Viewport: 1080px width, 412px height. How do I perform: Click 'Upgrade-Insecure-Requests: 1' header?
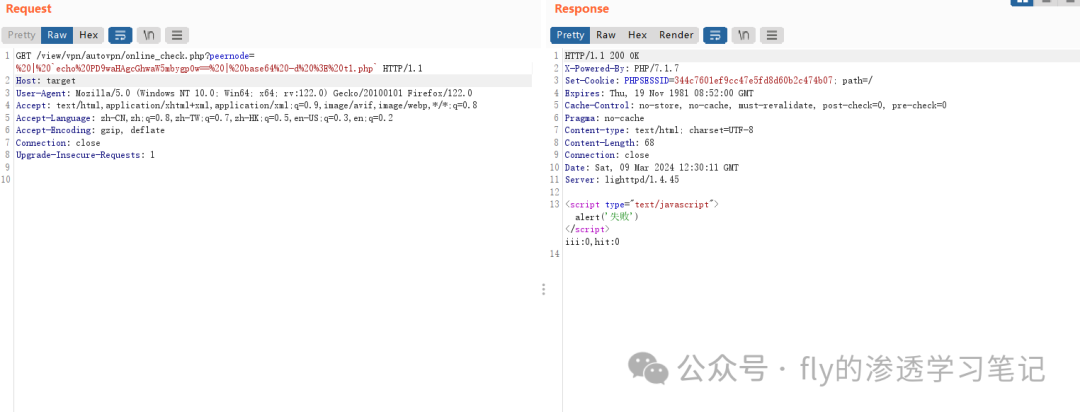point(85,155)
